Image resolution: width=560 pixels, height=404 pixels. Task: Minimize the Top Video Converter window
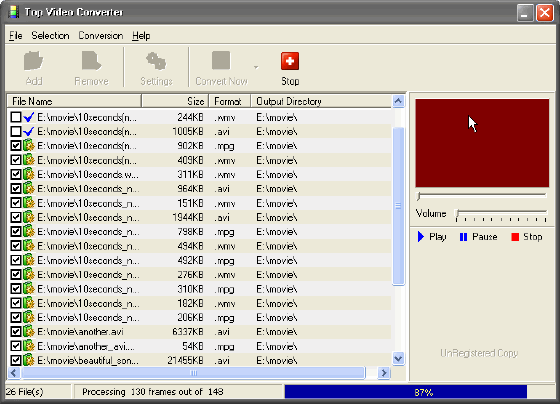click(x=525, y=13)
